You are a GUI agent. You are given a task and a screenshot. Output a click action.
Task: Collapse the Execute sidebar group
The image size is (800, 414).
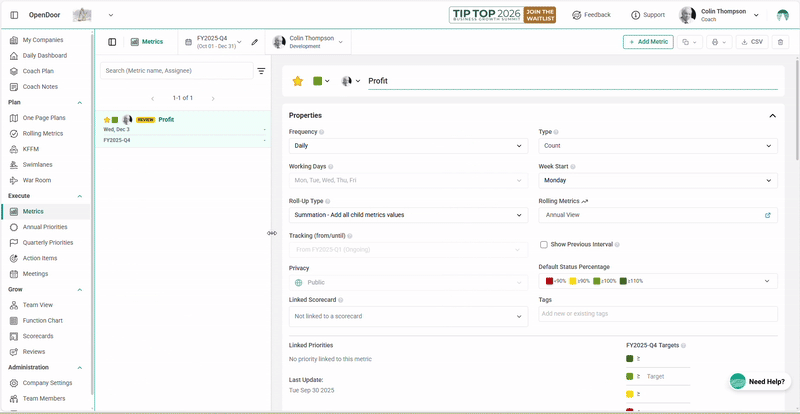pyautogui.click(x=80, y=196)
